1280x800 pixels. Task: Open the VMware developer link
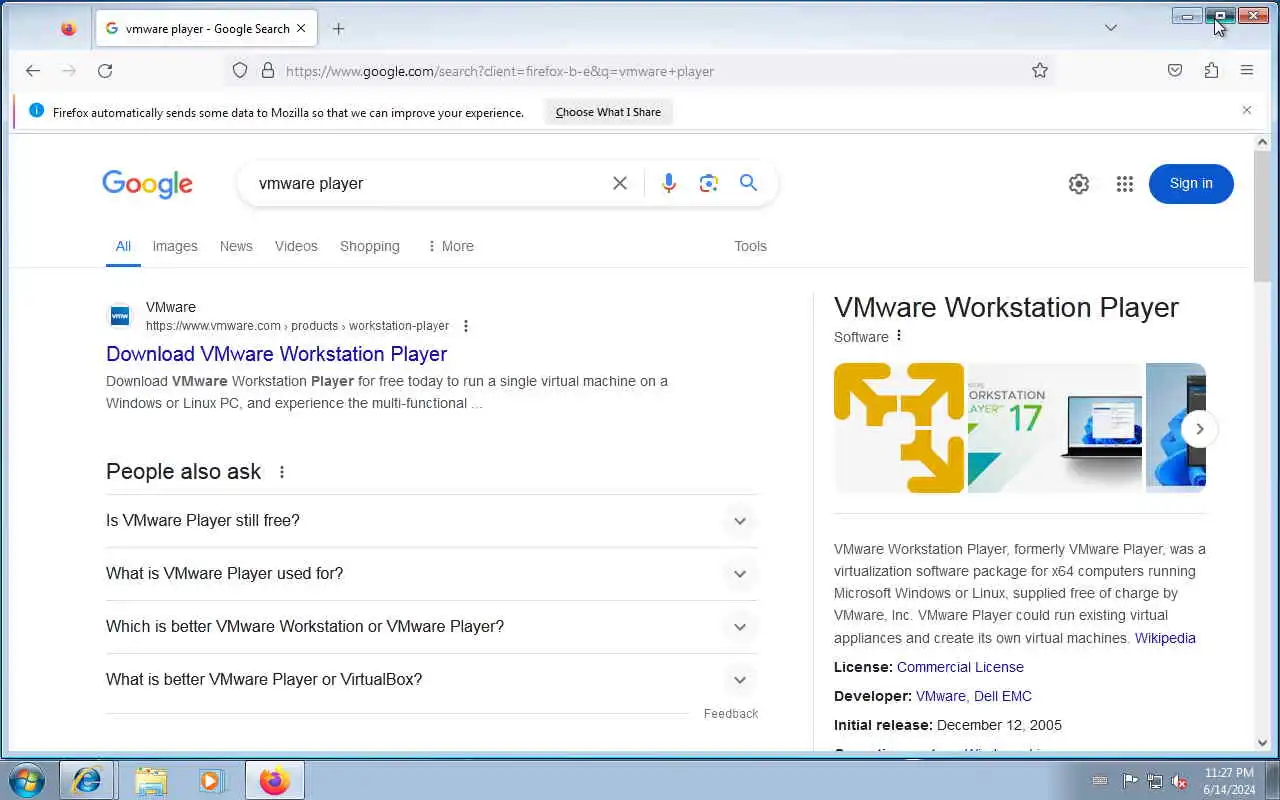940,696
